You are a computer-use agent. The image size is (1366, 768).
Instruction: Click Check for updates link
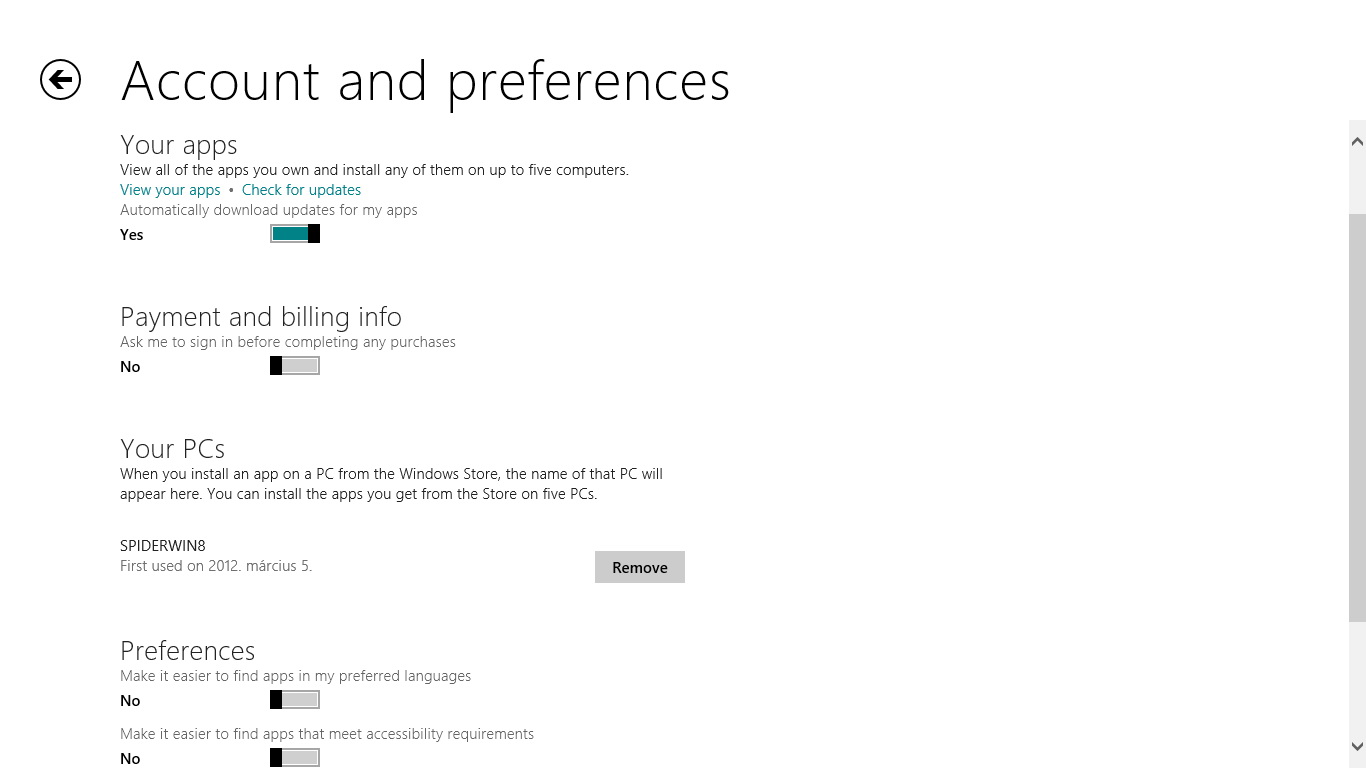pos(301,190)
